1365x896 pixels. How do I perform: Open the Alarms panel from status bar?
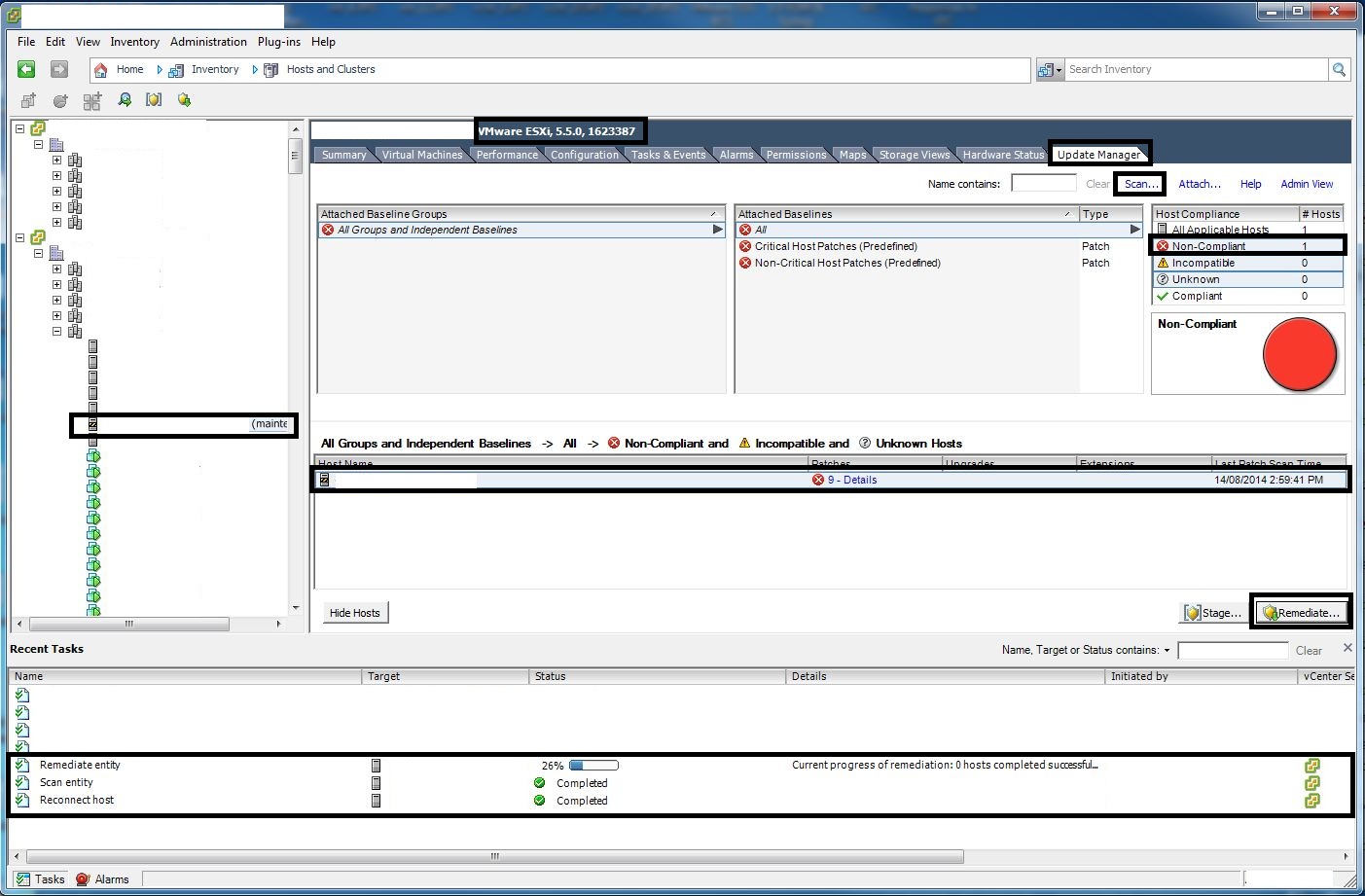[x=103, y=879]
